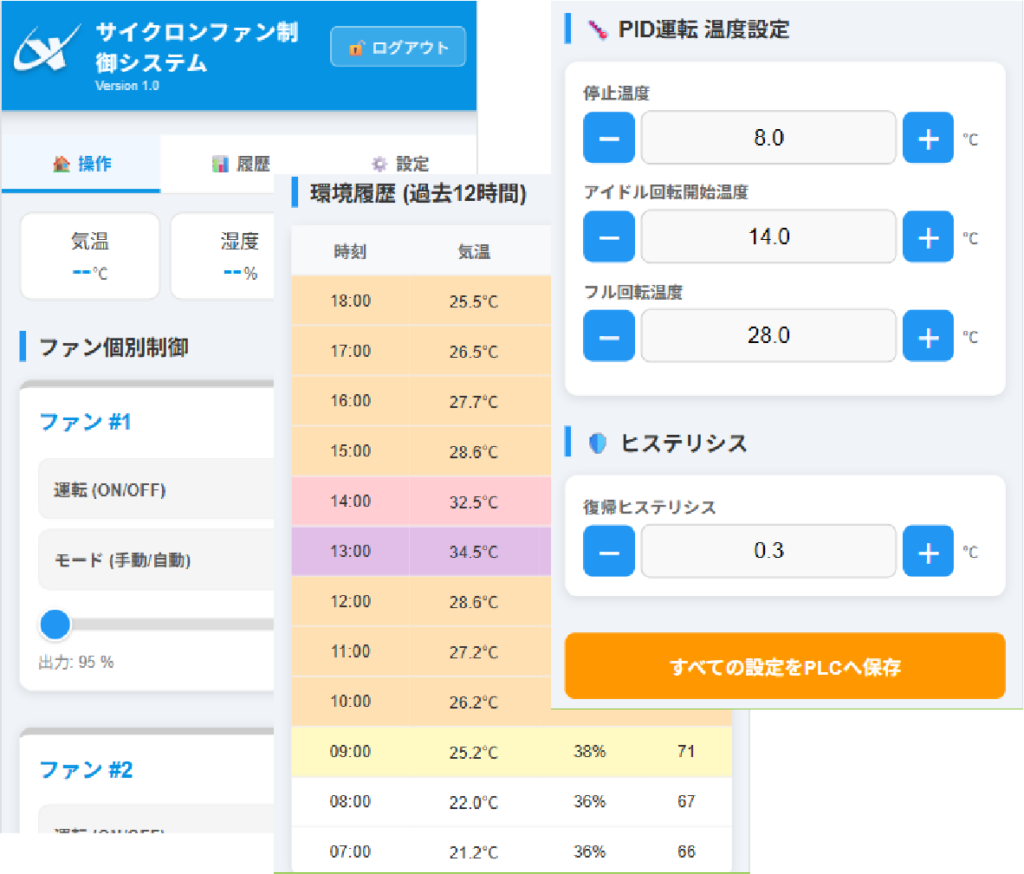Switch to the 操作 tab
1024x874 pixels.
(x=81, y=164)
